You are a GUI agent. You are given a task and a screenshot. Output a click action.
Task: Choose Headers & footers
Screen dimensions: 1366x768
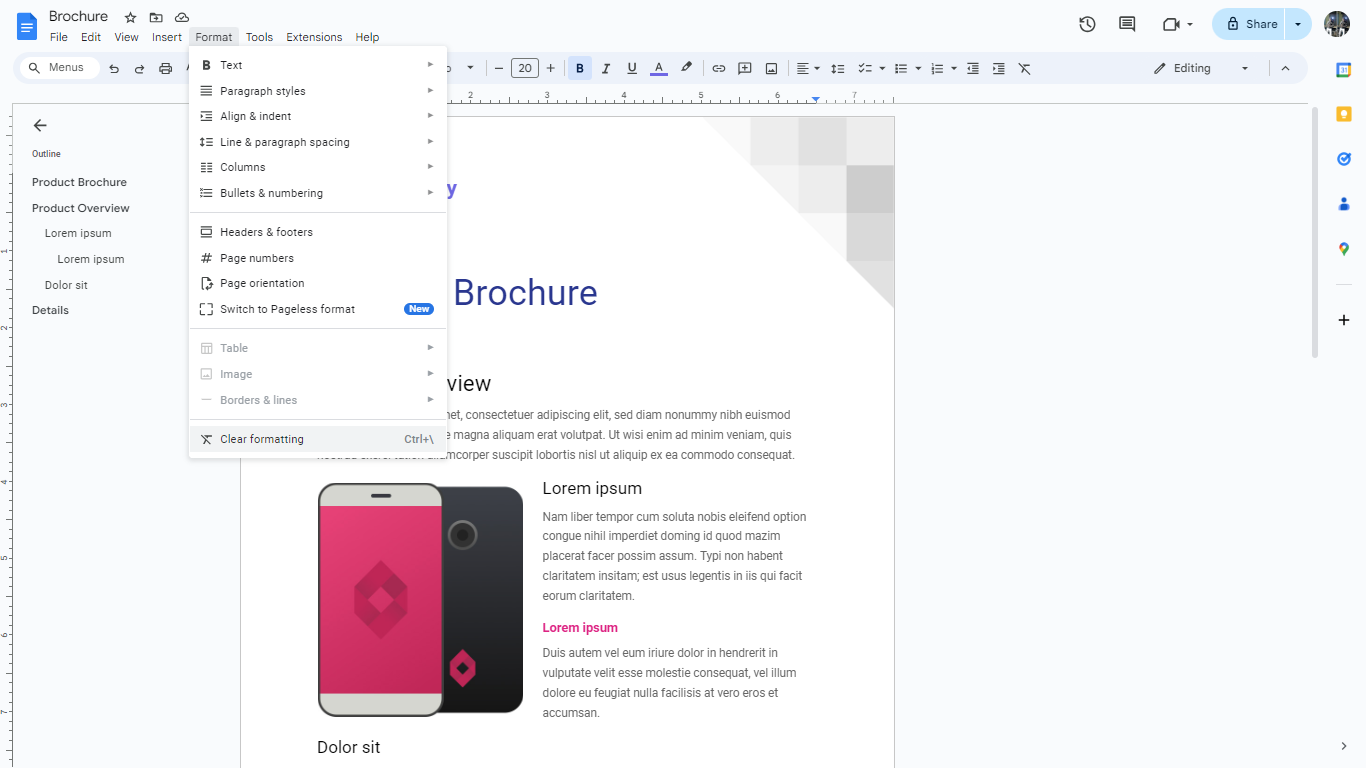coord(318,232)
